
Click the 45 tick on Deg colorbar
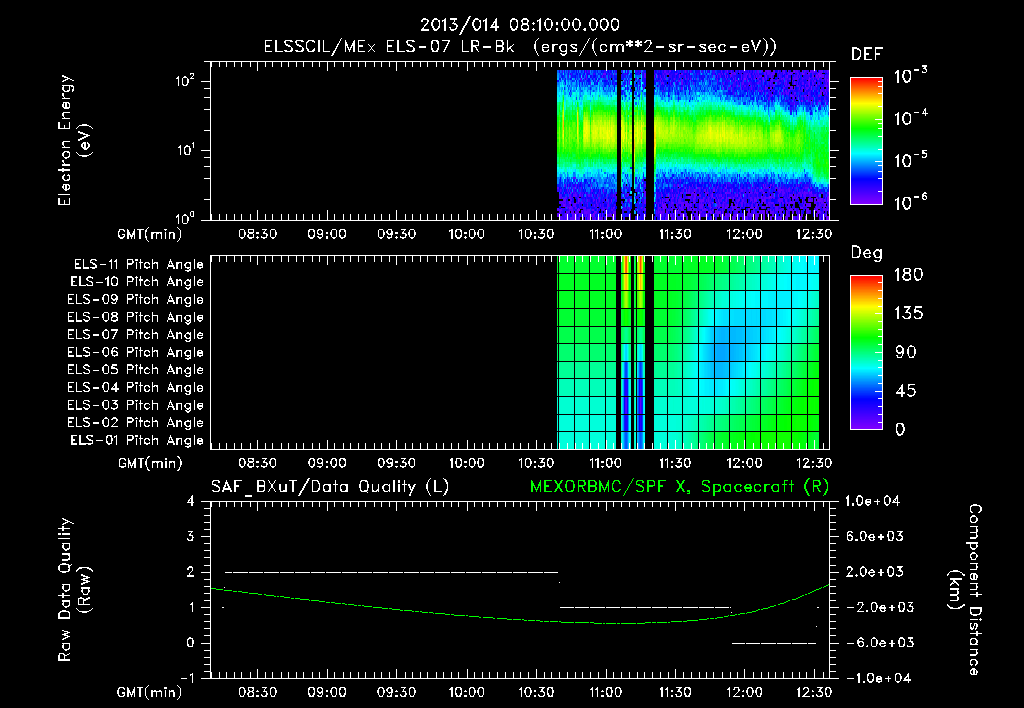(x=905, y=391)
